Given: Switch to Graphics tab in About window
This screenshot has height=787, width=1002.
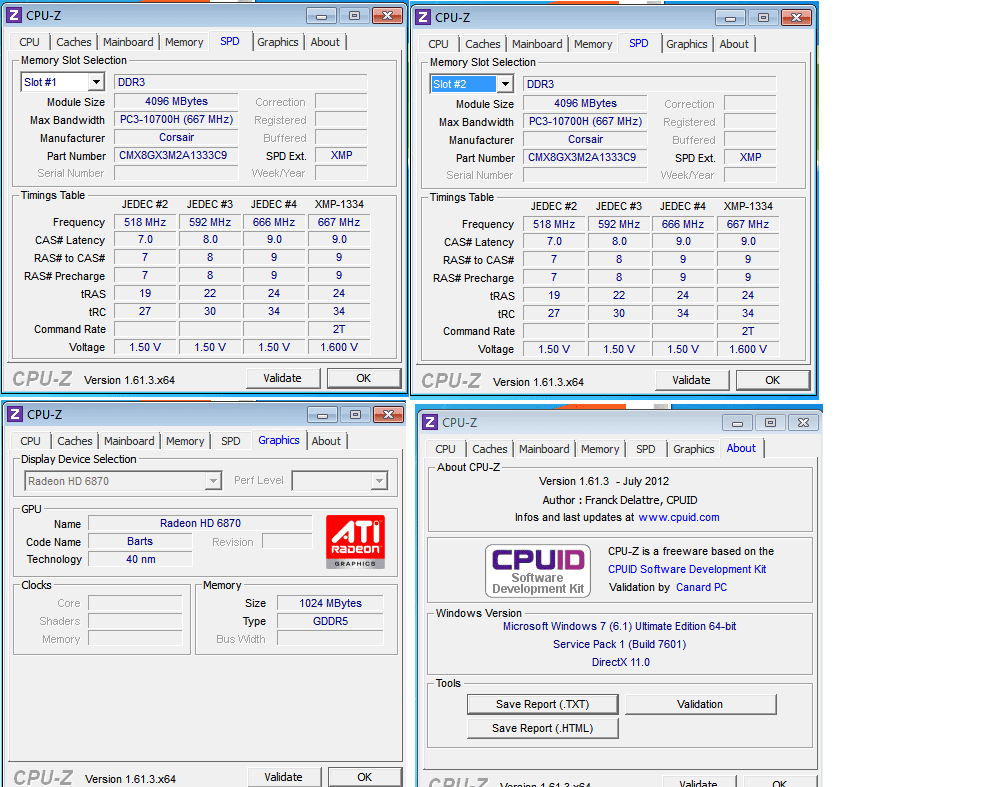Looking at the screenshot, I should tap(693, 449).
